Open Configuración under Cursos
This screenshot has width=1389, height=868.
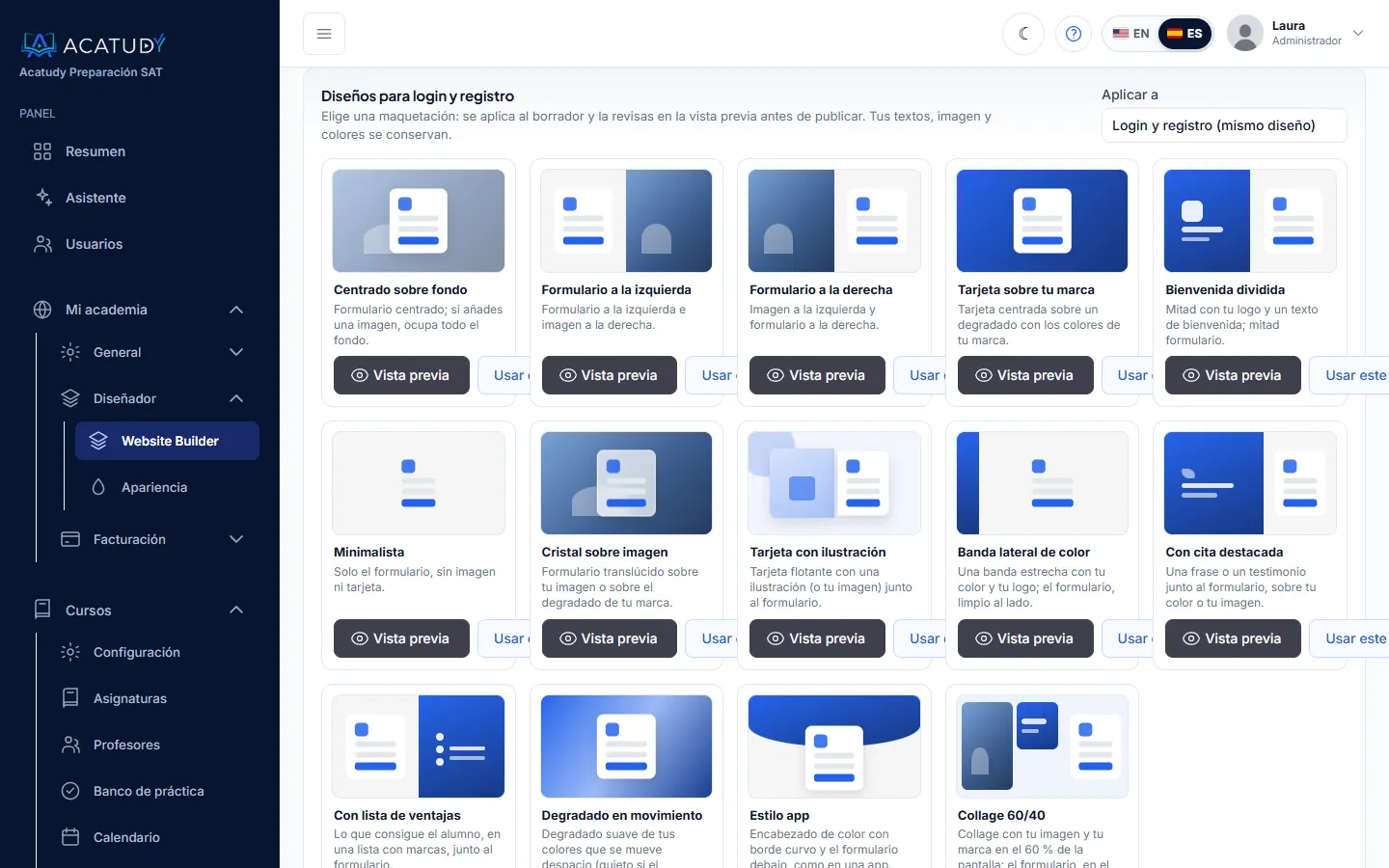pyautogui.click(x=153, y=652)
